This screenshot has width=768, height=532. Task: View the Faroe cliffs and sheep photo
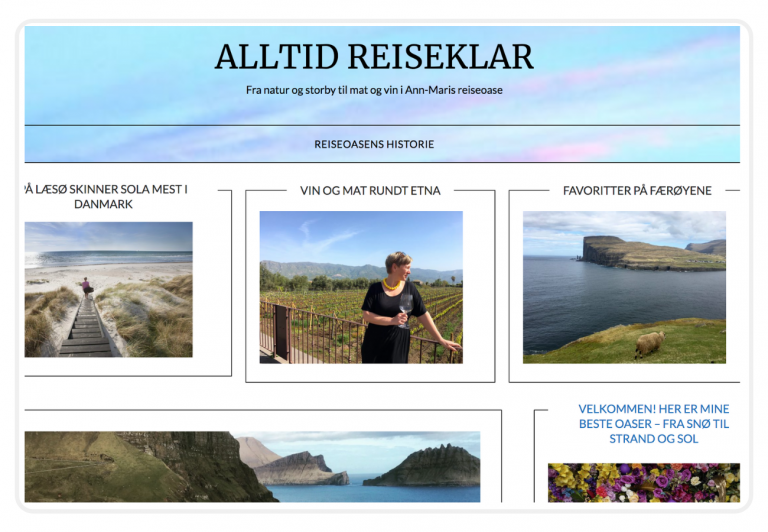(624, 287)
